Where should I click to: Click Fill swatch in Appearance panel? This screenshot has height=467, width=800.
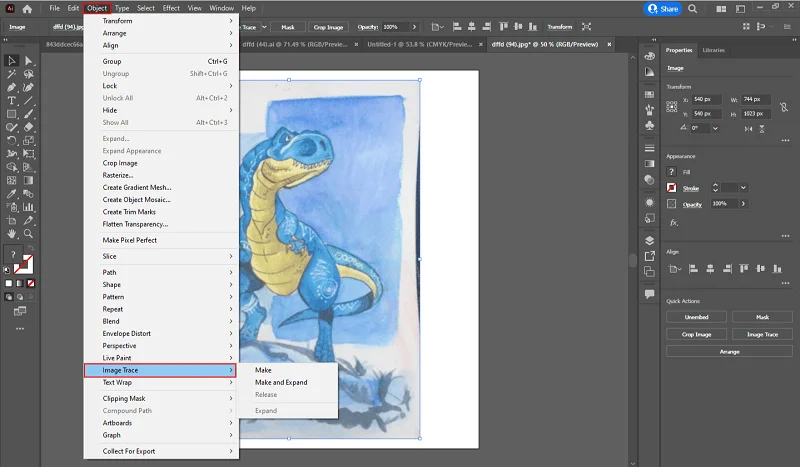pyautogui.click(x=672, y=172)
